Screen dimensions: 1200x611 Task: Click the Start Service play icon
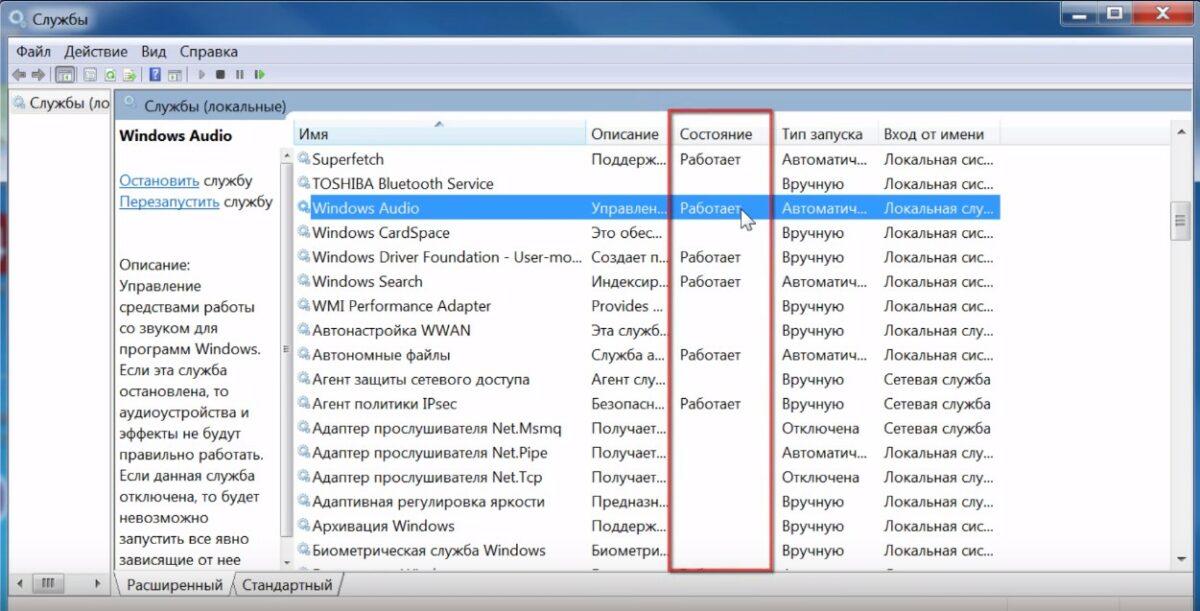202,74
